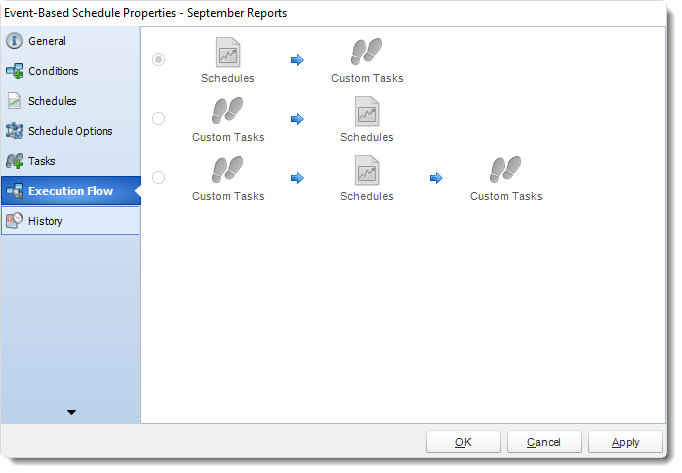Screen dimensions: 682x473
Task: Click rightmost 'Custom Tasks' label in third row
Action: [506, 197]
